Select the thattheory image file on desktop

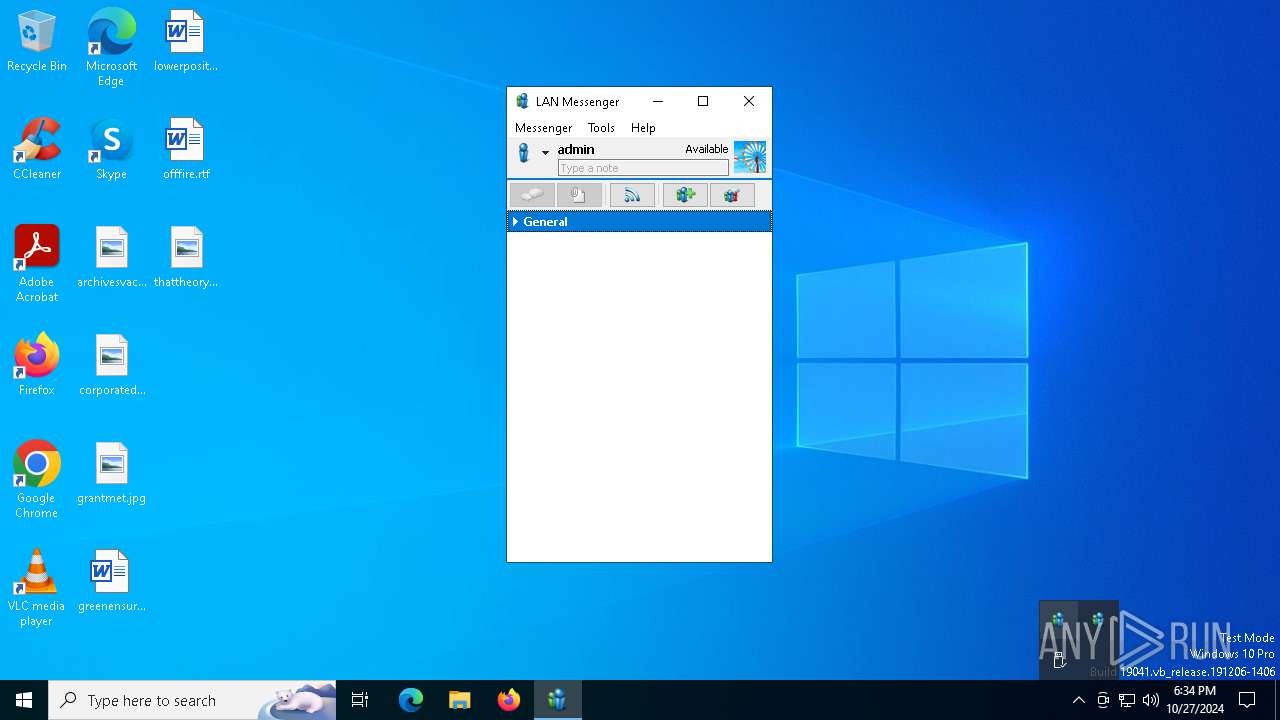(185, 258)
